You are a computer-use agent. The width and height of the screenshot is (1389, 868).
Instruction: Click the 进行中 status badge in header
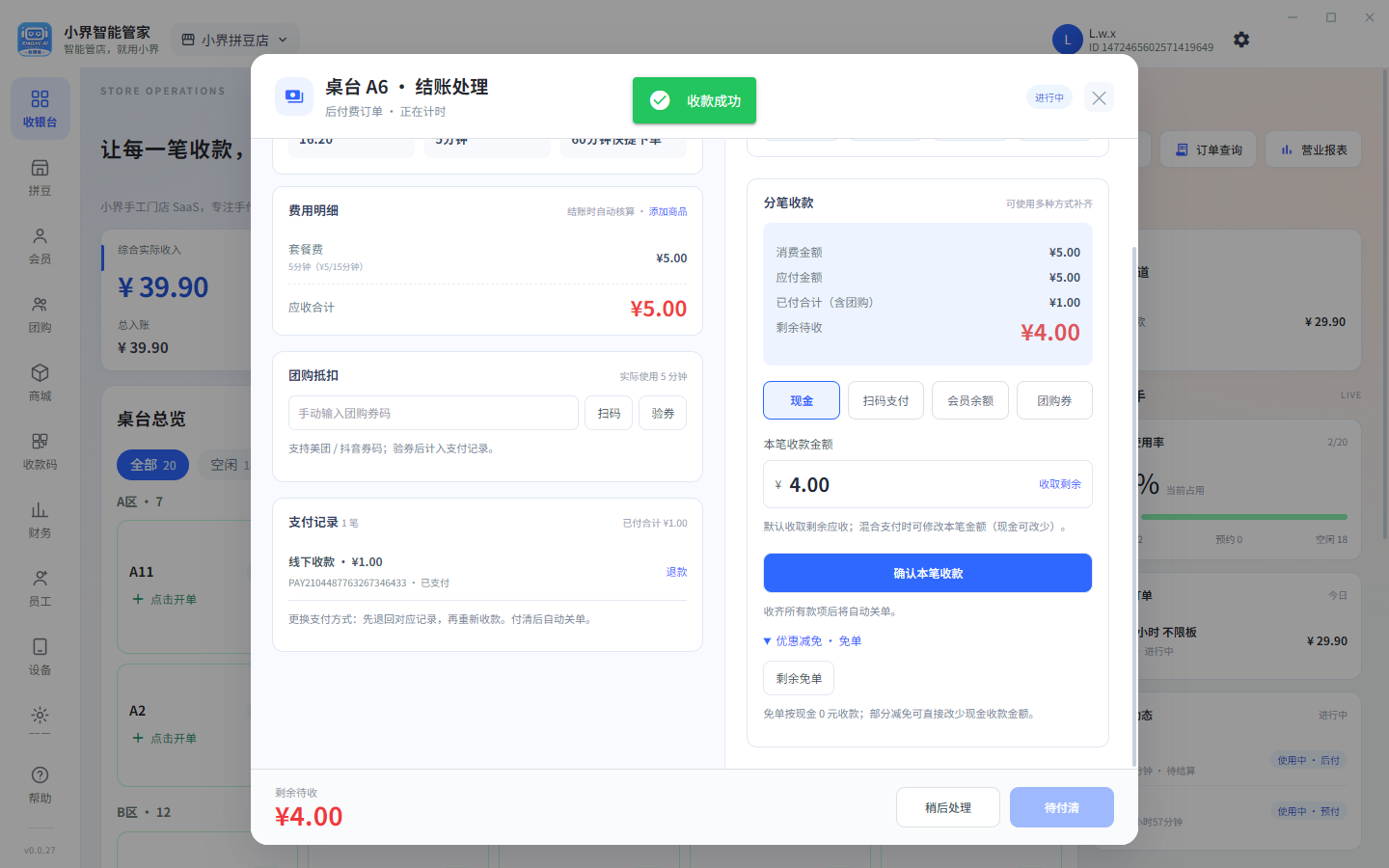[1049, 97]
